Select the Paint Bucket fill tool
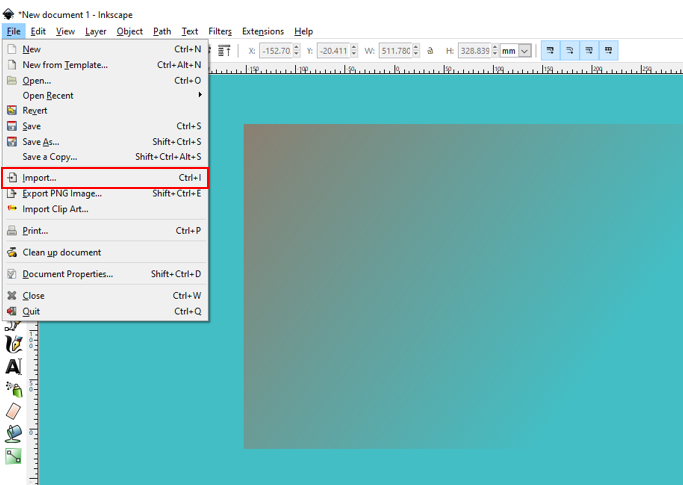The height and width of the screenshot is (485, 683). coord(14,434)
